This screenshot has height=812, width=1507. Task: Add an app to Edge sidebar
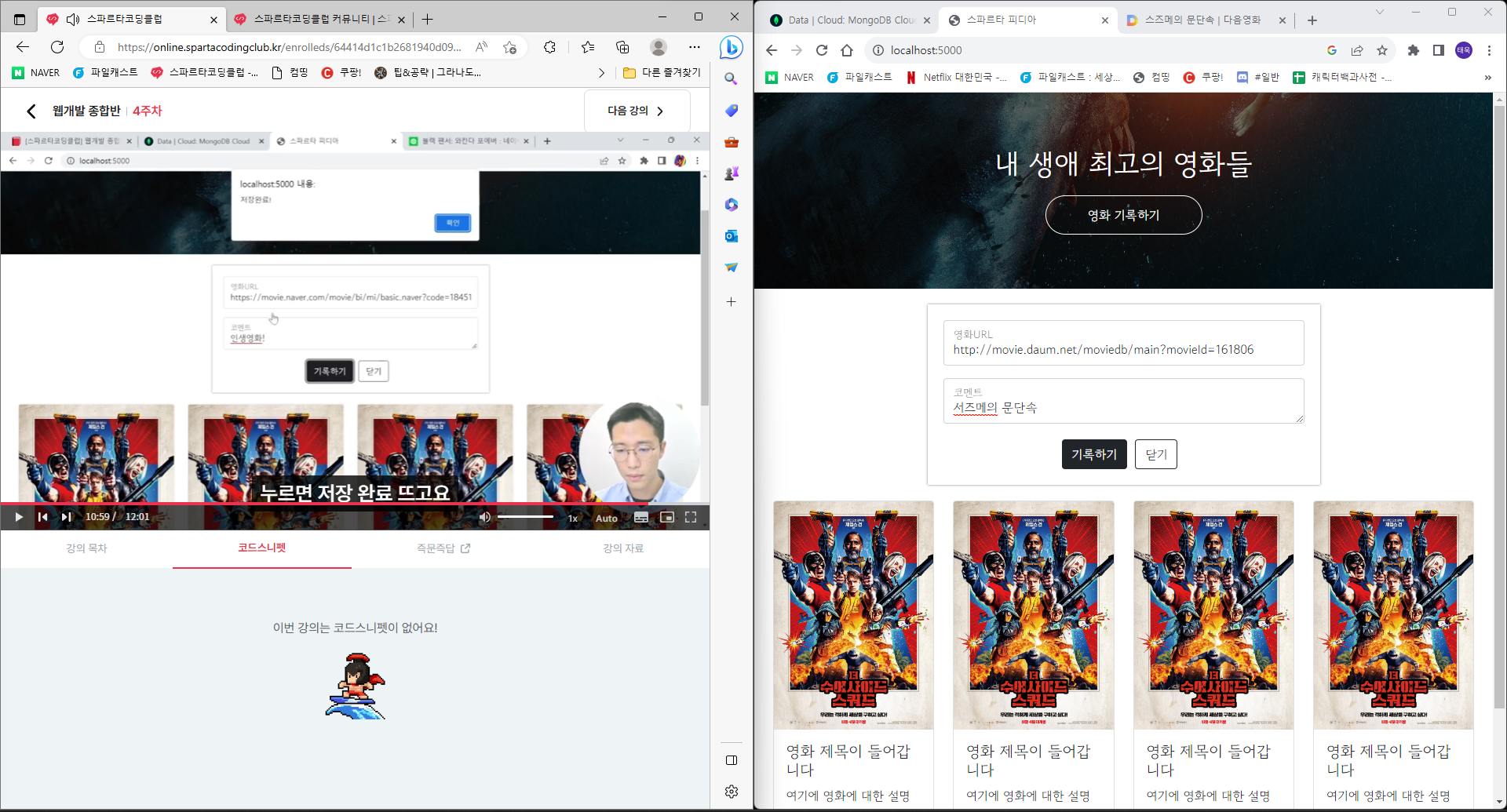[731, 301]
